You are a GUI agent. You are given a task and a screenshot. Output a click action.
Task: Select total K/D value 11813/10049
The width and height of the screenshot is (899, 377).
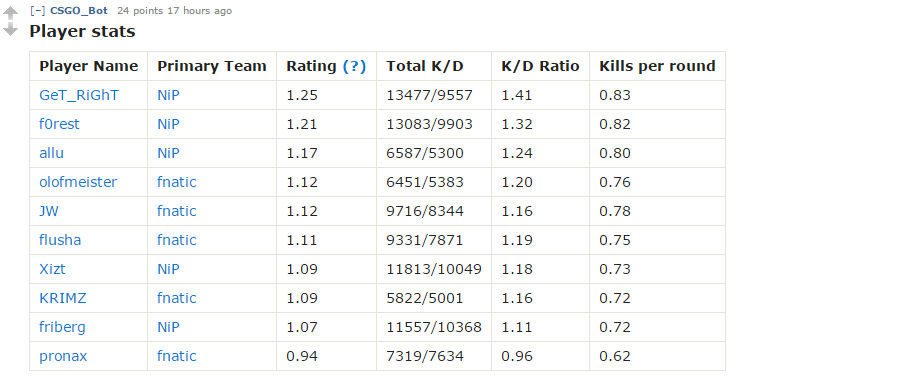point(434,269)
